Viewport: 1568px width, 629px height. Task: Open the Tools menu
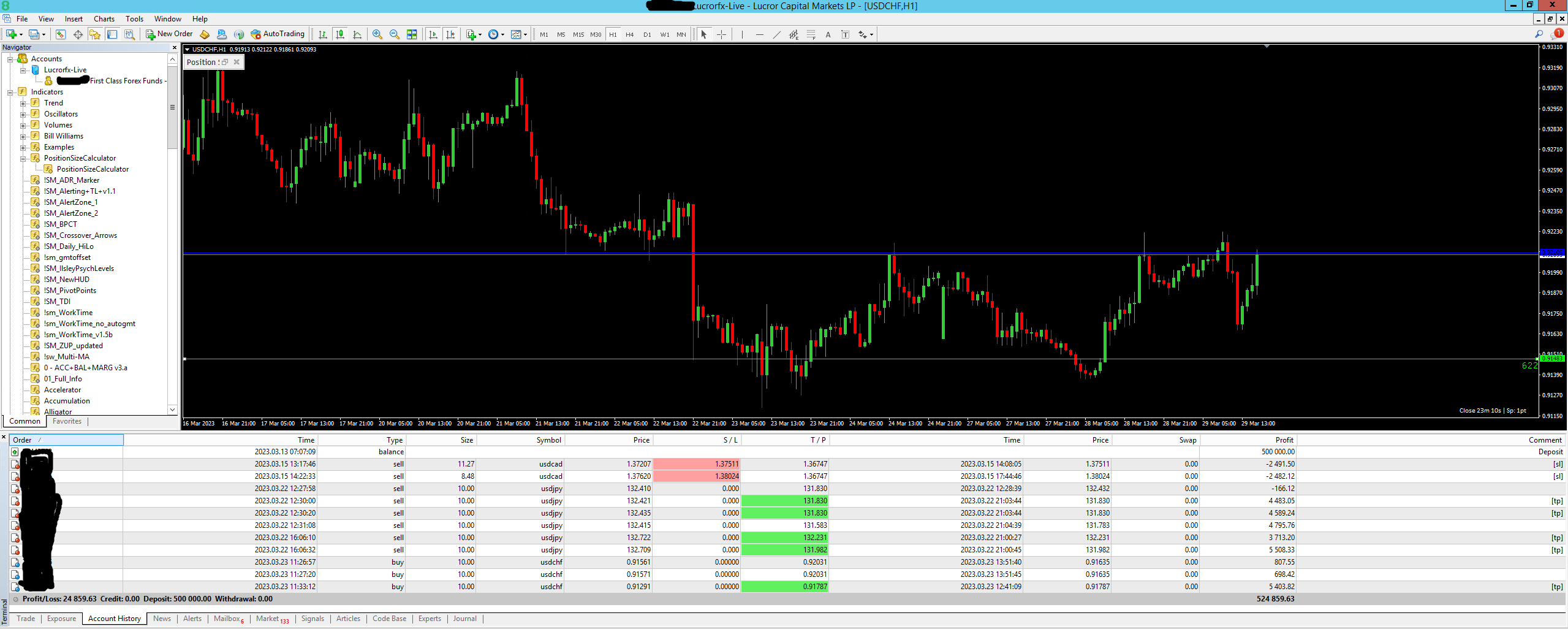click(x=134, y=18)
